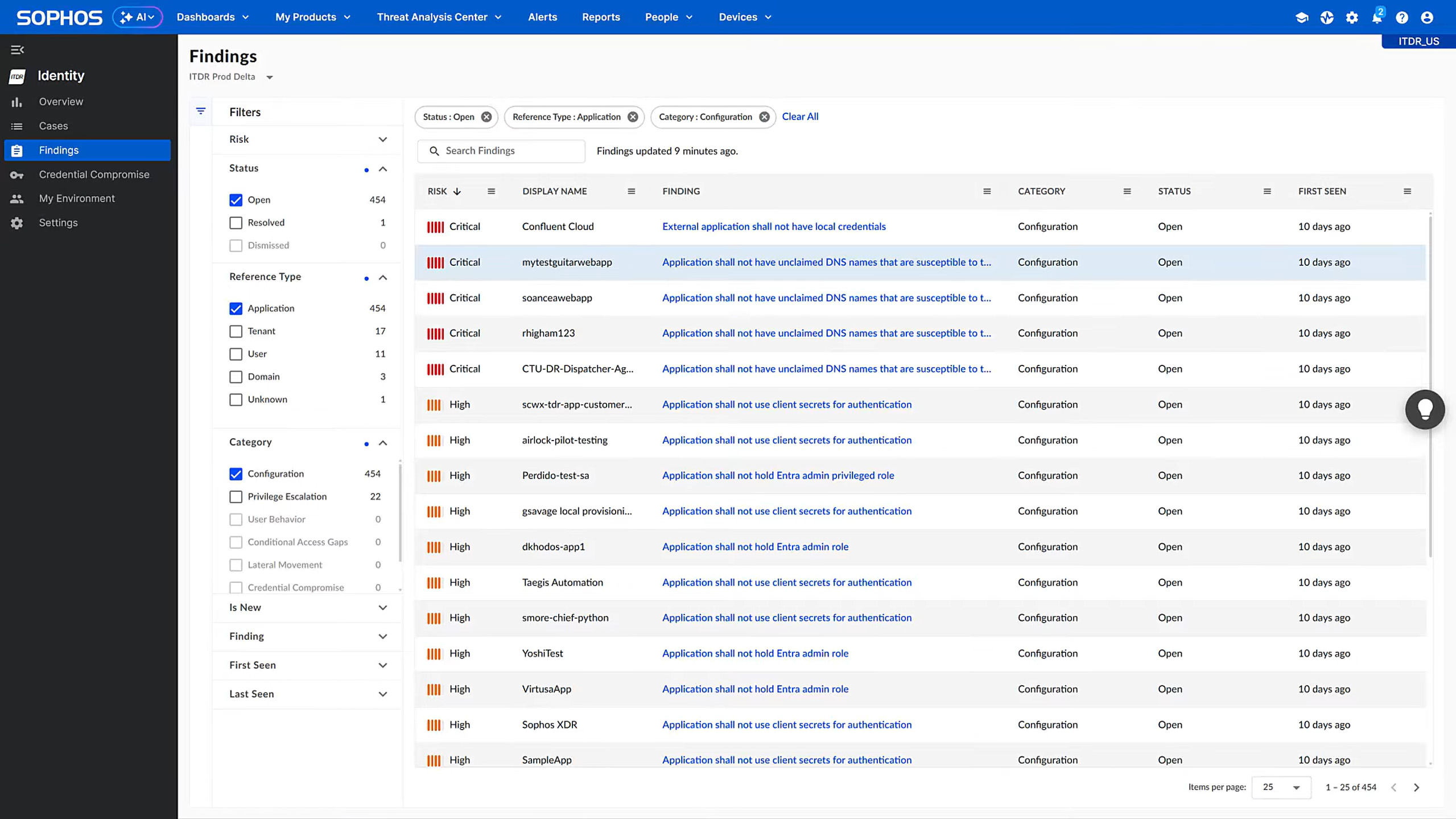Enable the Tenant reference type checkbox
Screen dimensions: 1456x819
236,331
